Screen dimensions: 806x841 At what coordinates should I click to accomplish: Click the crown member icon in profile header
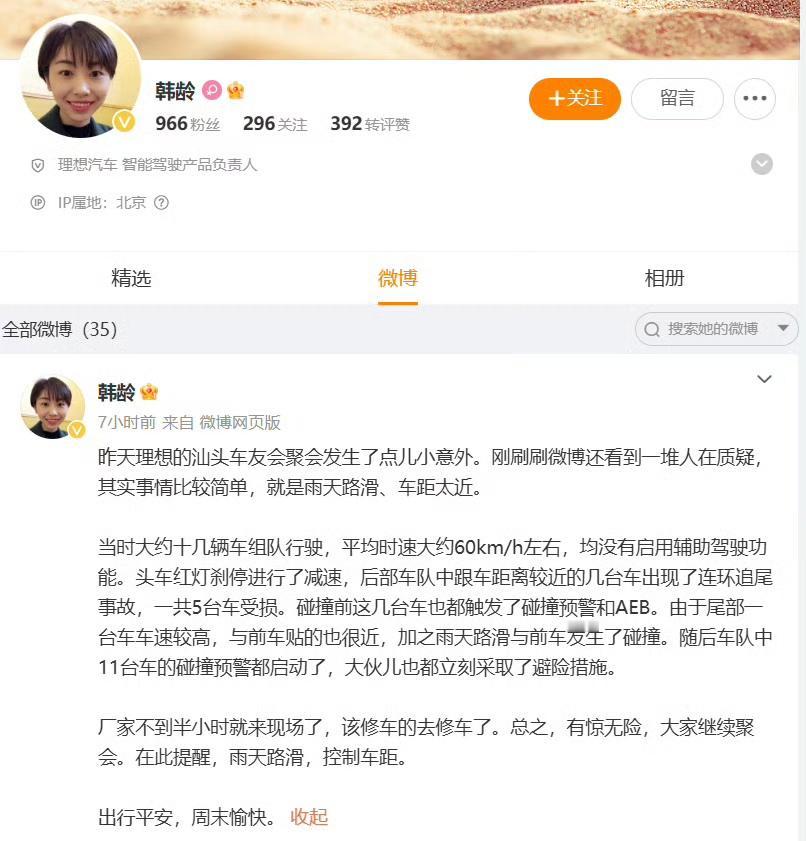click(x=236, y=90)
